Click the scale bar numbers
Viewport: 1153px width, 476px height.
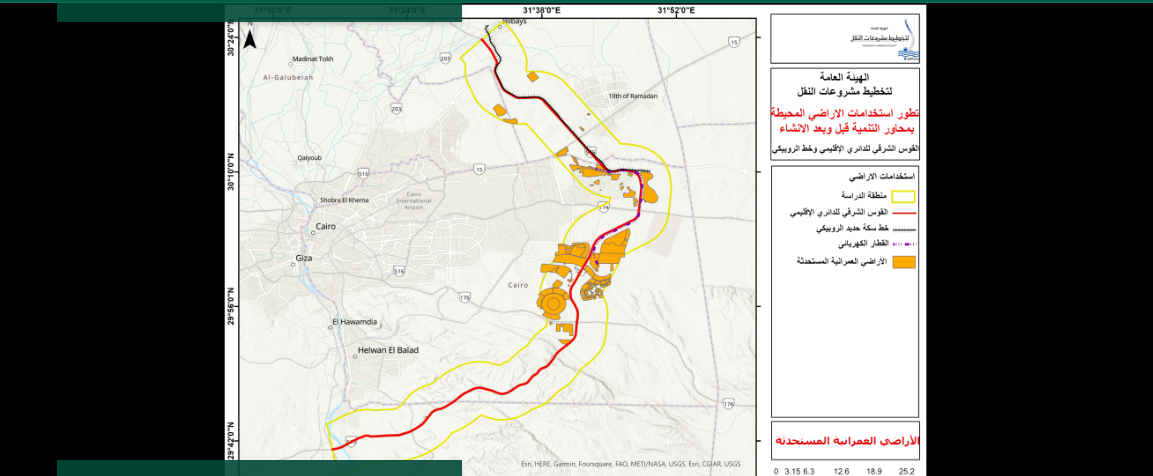[843, 470]
